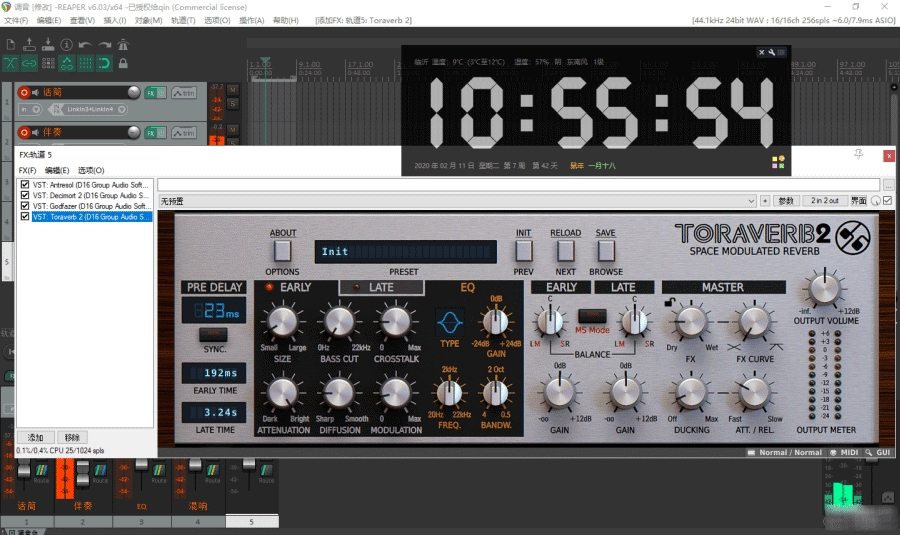The height and width of the screenshot is (535, 900).
Task: Open project settings via the info icon
Action: (67, 45)
